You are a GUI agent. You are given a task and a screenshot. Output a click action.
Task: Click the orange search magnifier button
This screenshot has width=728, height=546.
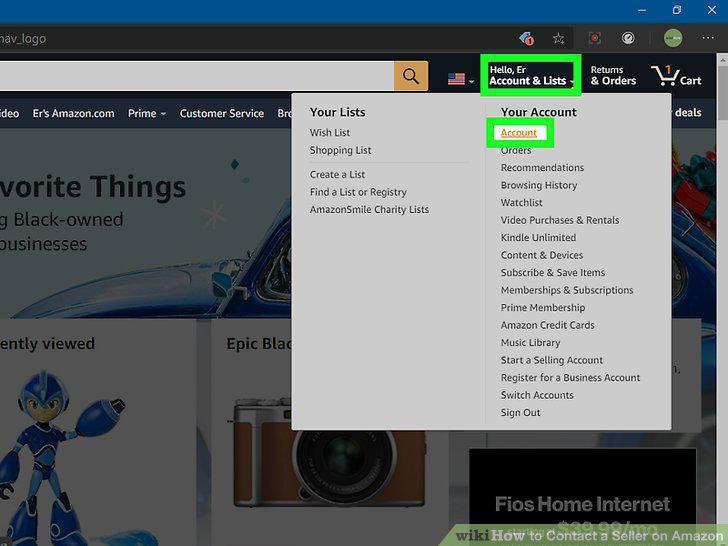(411, 76)
